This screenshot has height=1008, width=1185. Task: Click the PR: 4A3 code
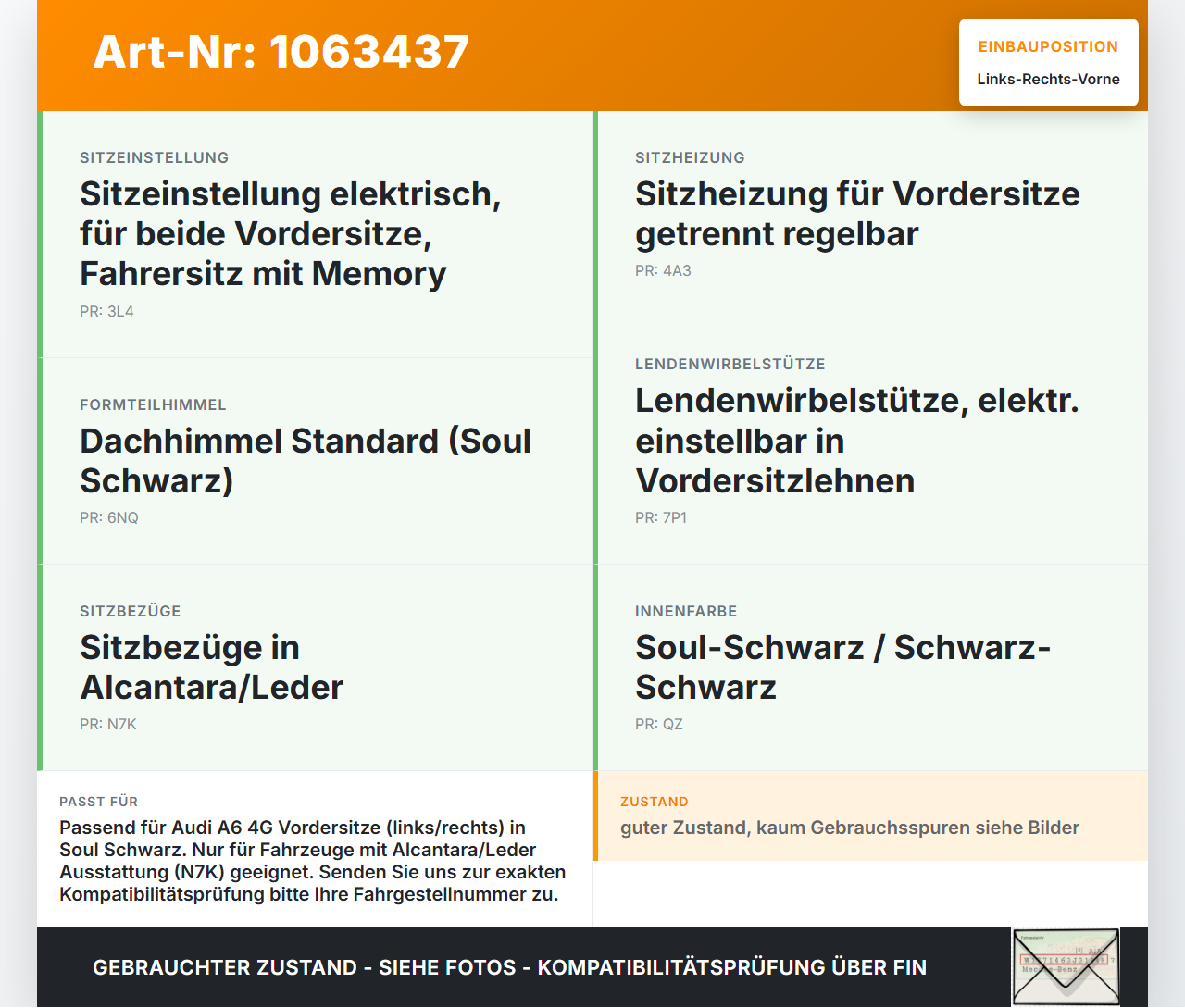pyautogui.click(x=663, y=270)
